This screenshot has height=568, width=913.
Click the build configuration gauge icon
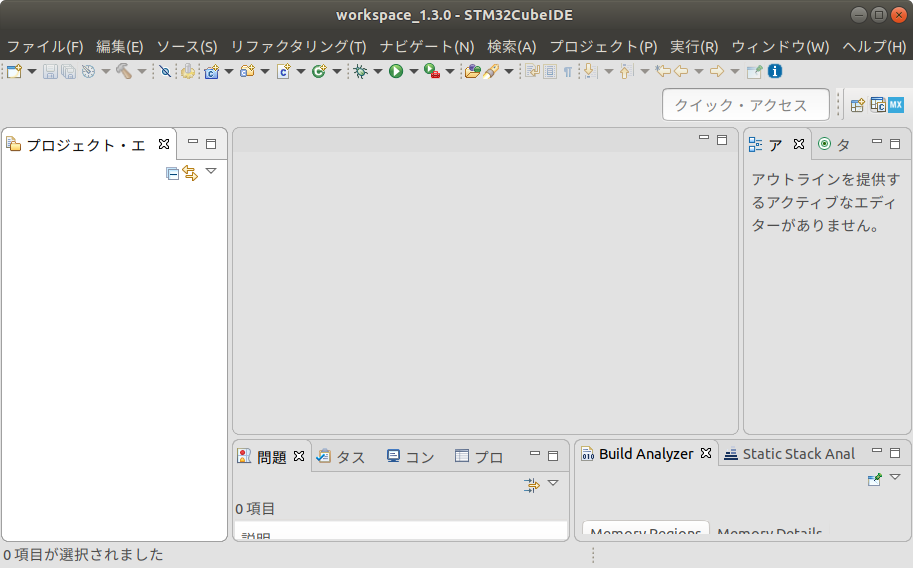[88, 72]
